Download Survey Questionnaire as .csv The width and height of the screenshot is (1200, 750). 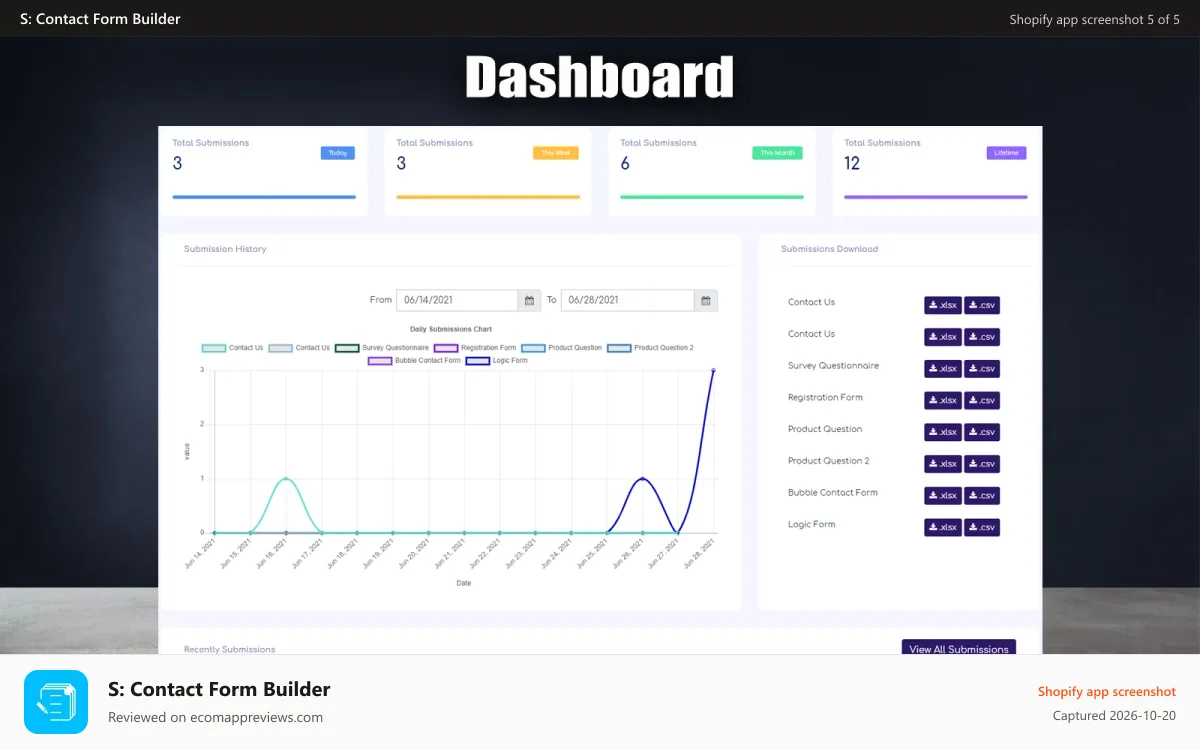982,369
